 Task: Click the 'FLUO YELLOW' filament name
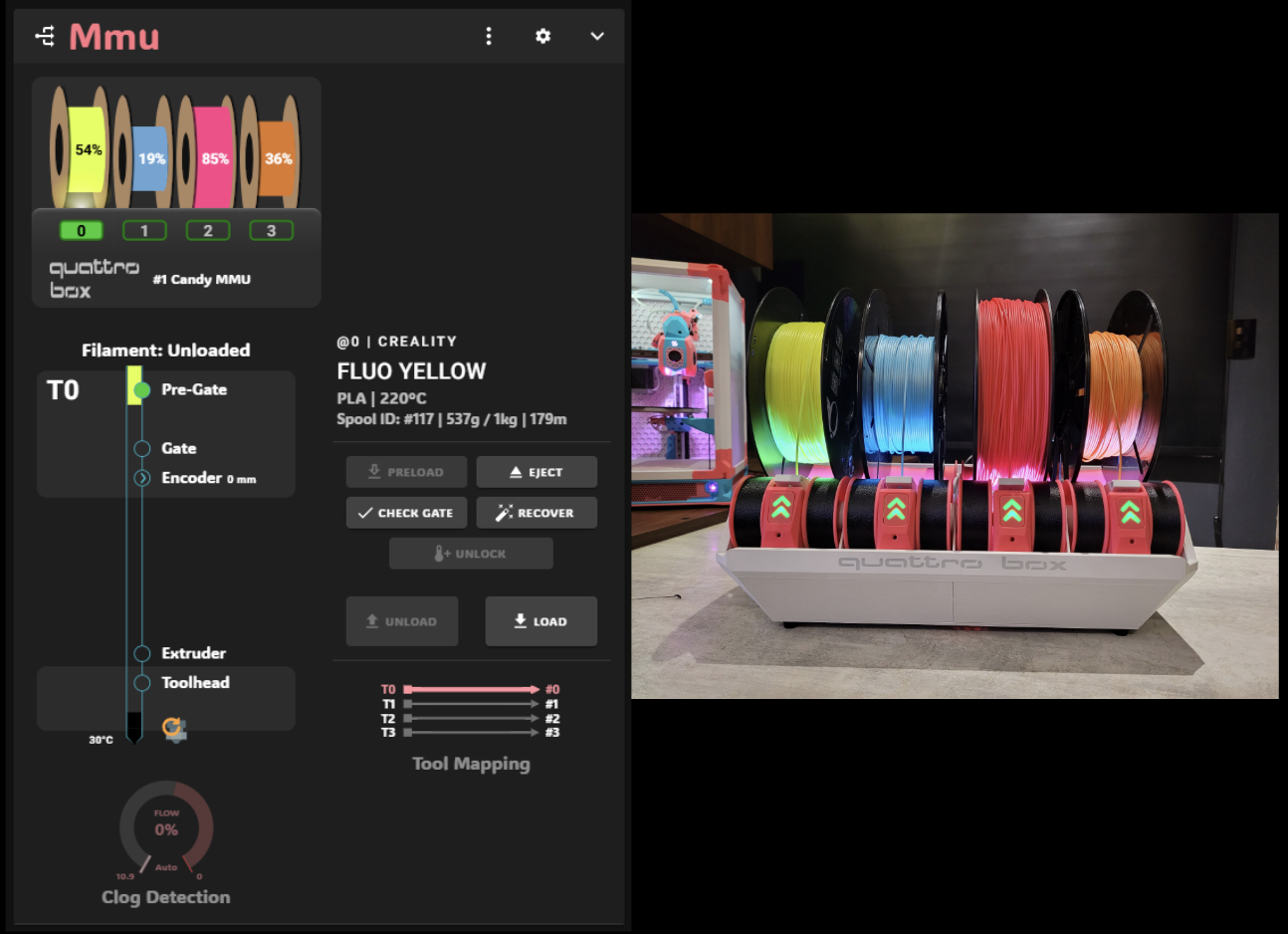411,371
